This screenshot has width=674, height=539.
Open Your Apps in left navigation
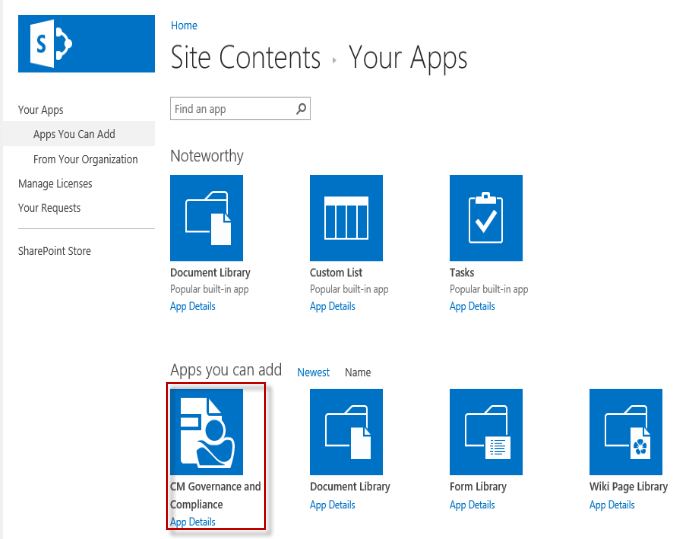[41, 110]
